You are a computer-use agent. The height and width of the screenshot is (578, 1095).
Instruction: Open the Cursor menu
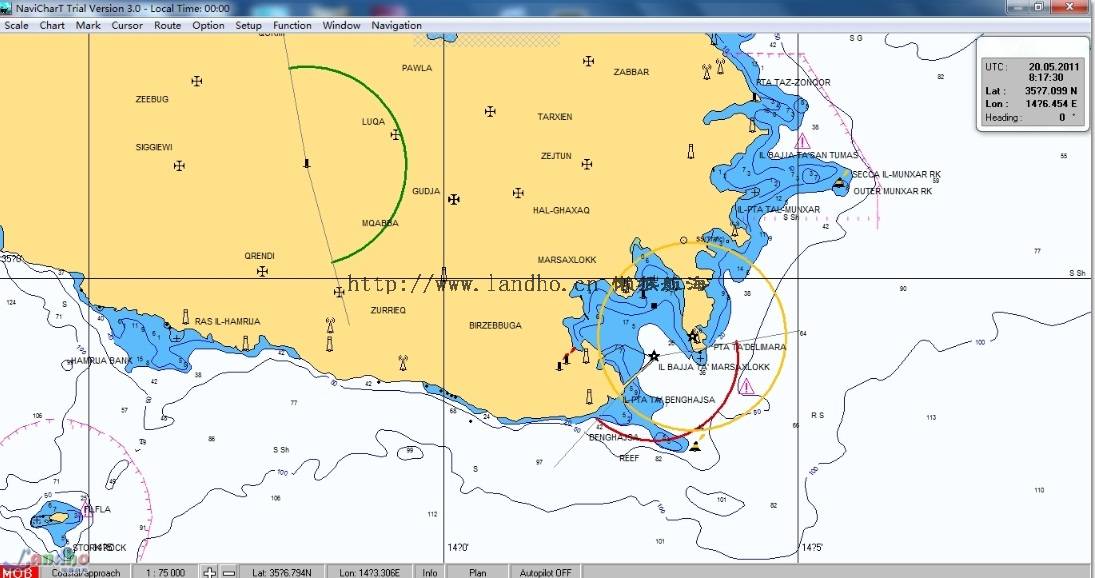(127, 25)
